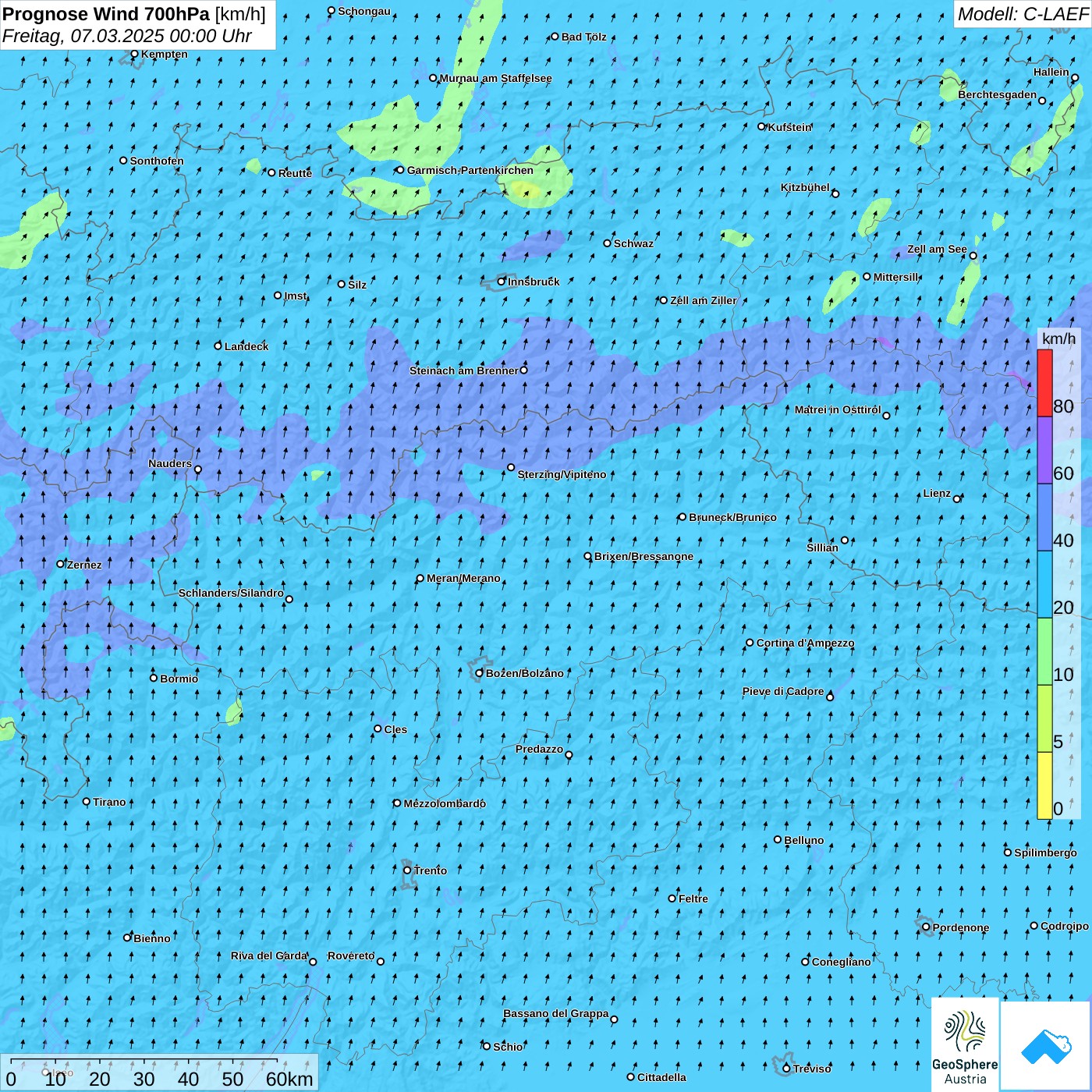This screenshot has height=1092, width=1092.
Task: Click the 'Mezzolombardo' label
Action: point(445,803)
